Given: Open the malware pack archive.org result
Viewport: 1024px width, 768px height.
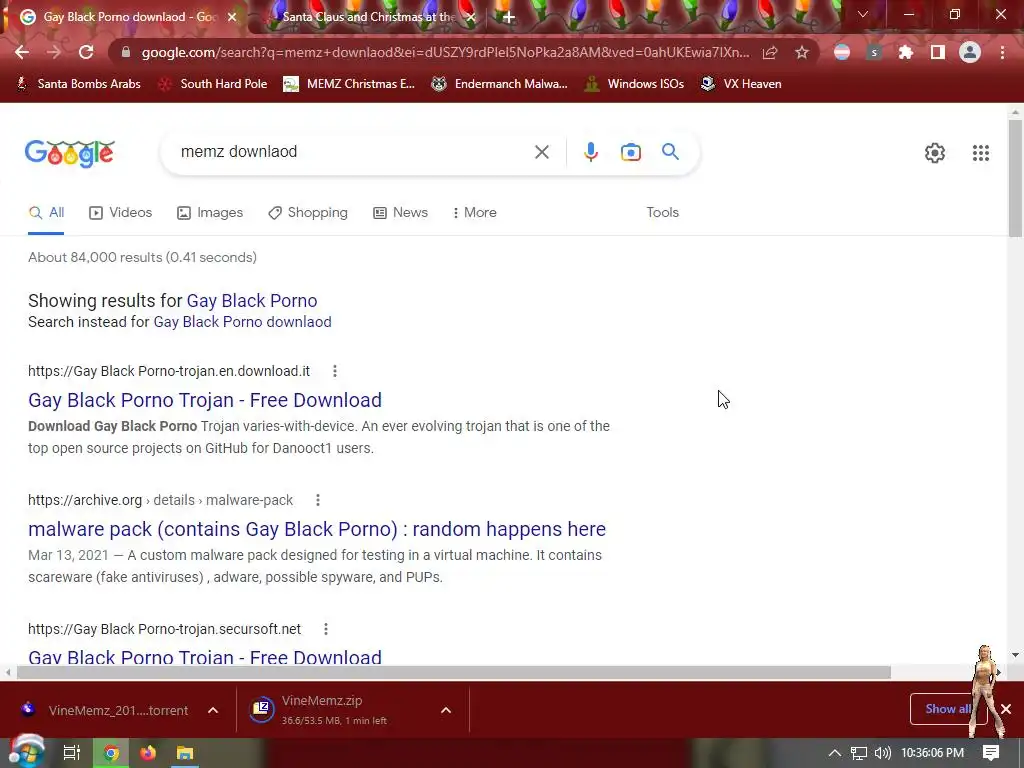Looking at the screenshot, I should coord(317,529).
